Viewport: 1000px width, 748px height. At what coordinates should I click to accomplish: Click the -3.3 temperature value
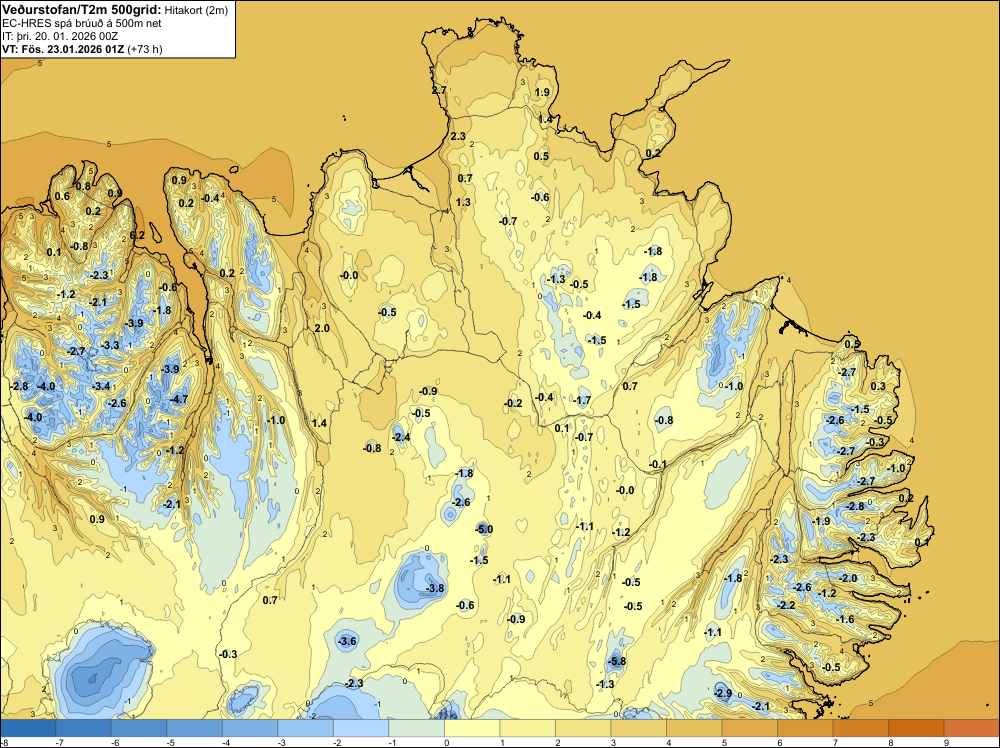click(110, 345)
